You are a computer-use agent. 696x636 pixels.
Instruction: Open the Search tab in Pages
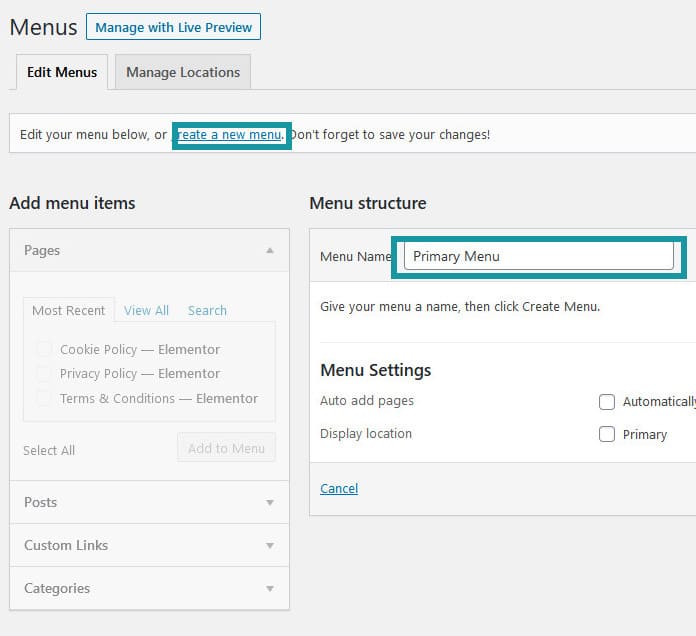click(x=207, y=310)
